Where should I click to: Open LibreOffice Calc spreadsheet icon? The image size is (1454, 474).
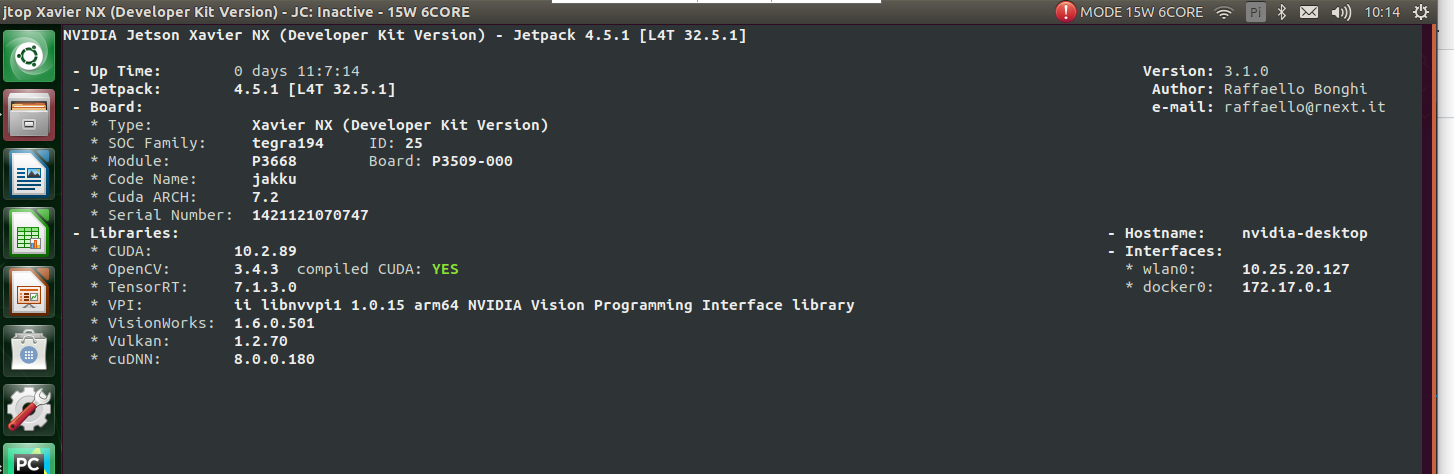(x=31, y=233)
